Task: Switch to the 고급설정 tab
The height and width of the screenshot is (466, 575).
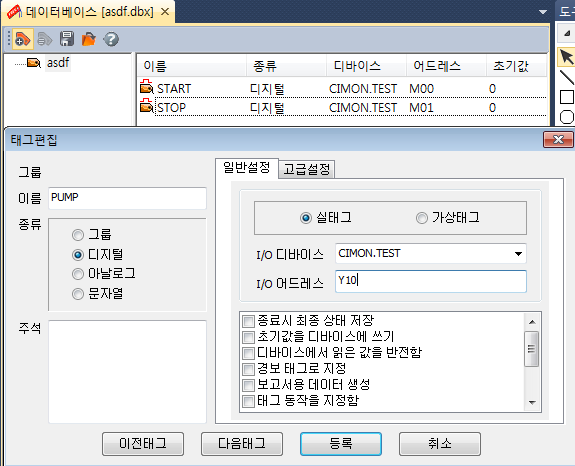Action: [x=307, y=169]
